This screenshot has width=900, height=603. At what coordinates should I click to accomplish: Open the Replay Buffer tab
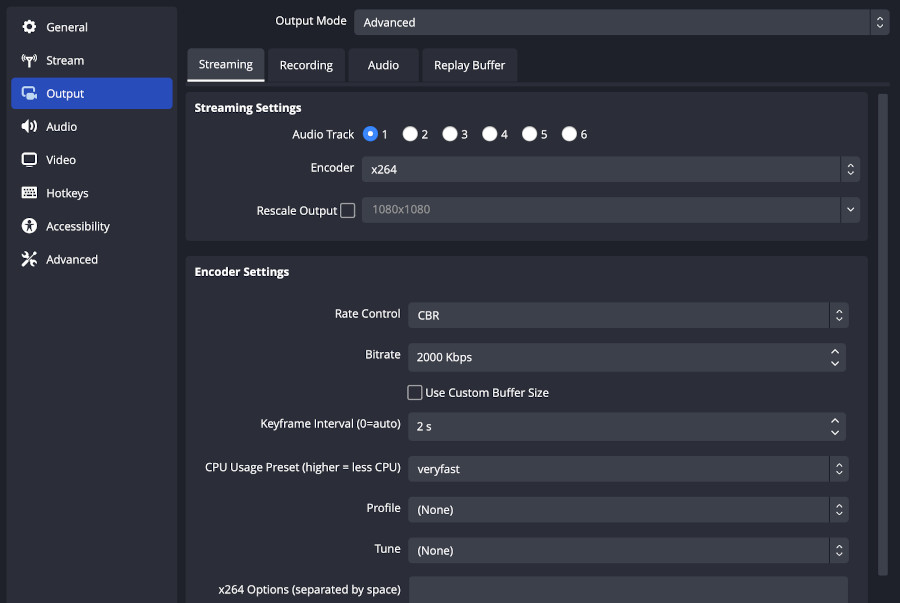469,64
